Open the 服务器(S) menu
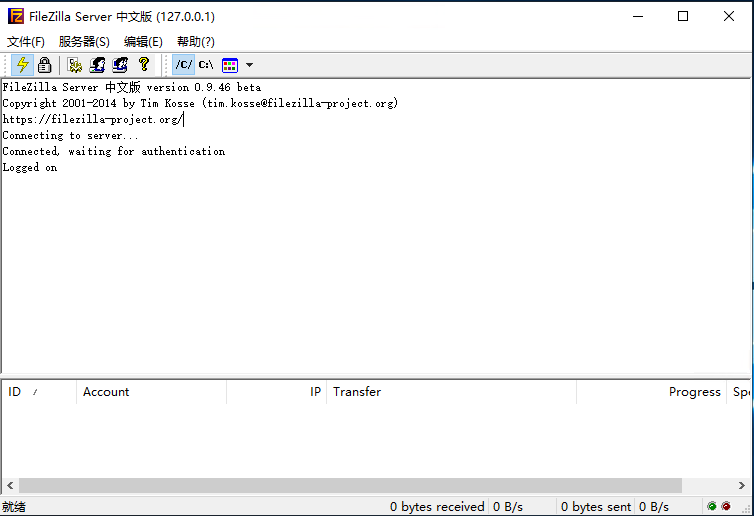Image resolution: width=754 pixels, height=516 pixels. coord(84,42)
